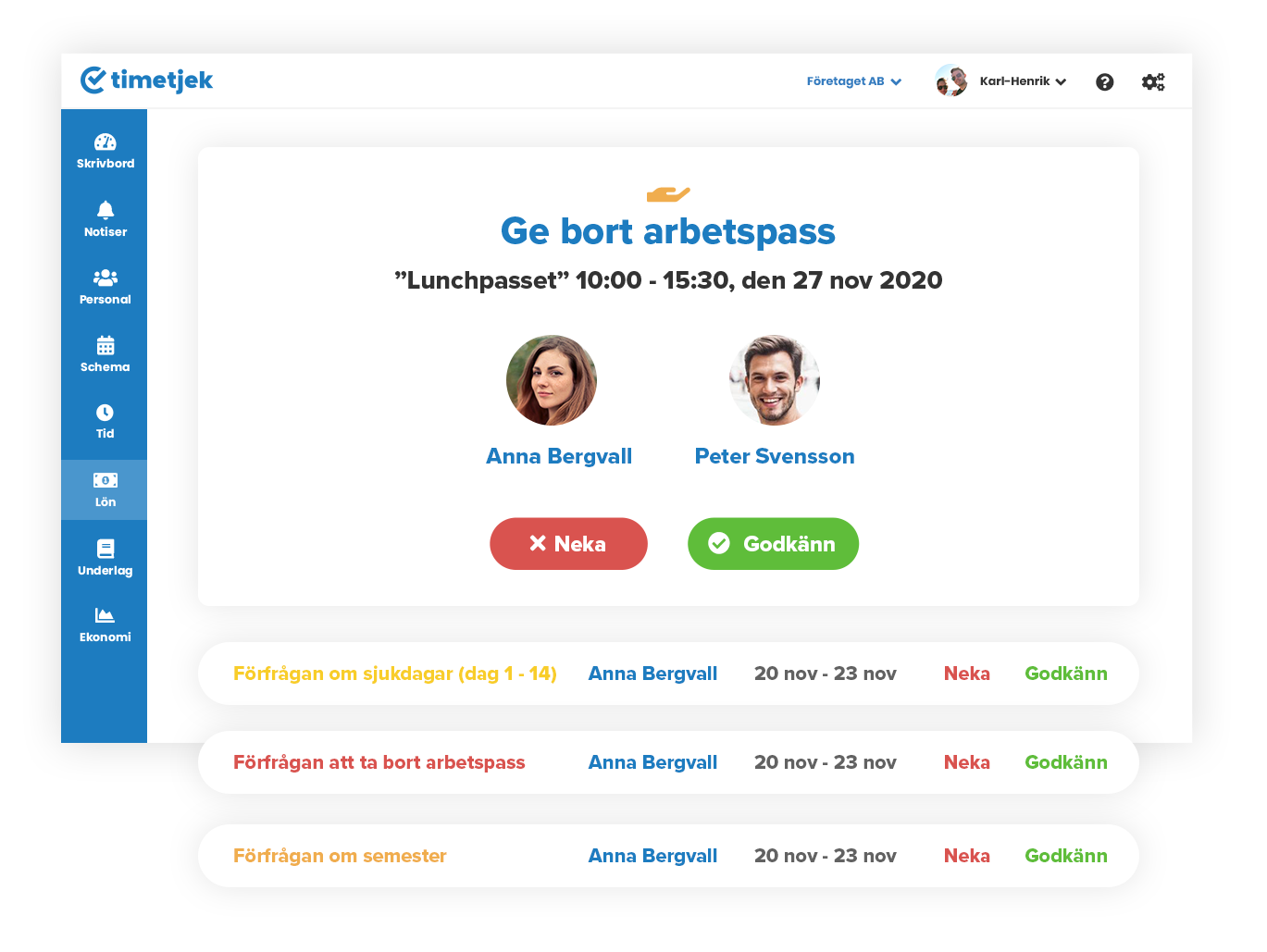
Task: Approve the shift handover with Godkänn button
Action: tap(773, 544)
